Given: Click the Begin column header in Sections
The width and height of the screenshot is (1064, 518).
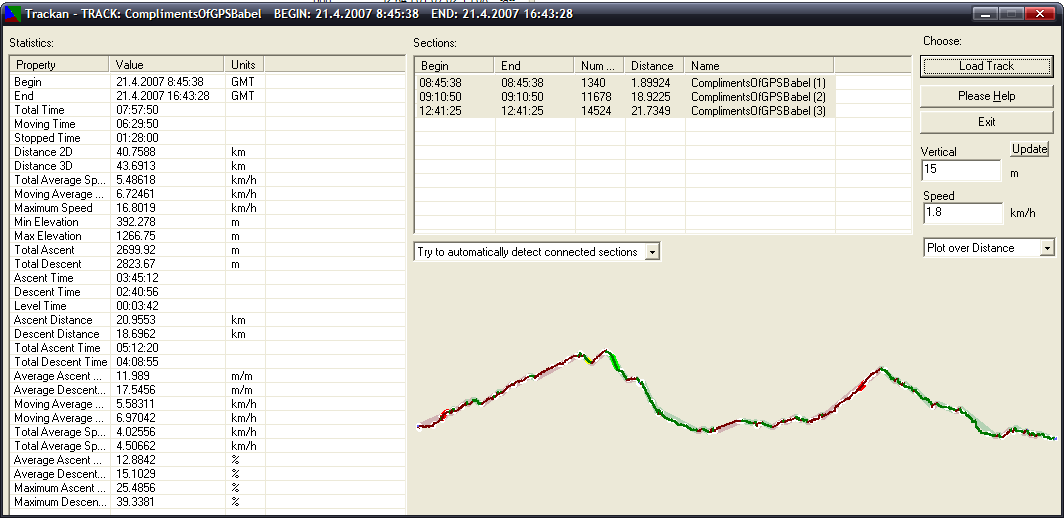Looking at the screenshot, I should coord(454,65).
